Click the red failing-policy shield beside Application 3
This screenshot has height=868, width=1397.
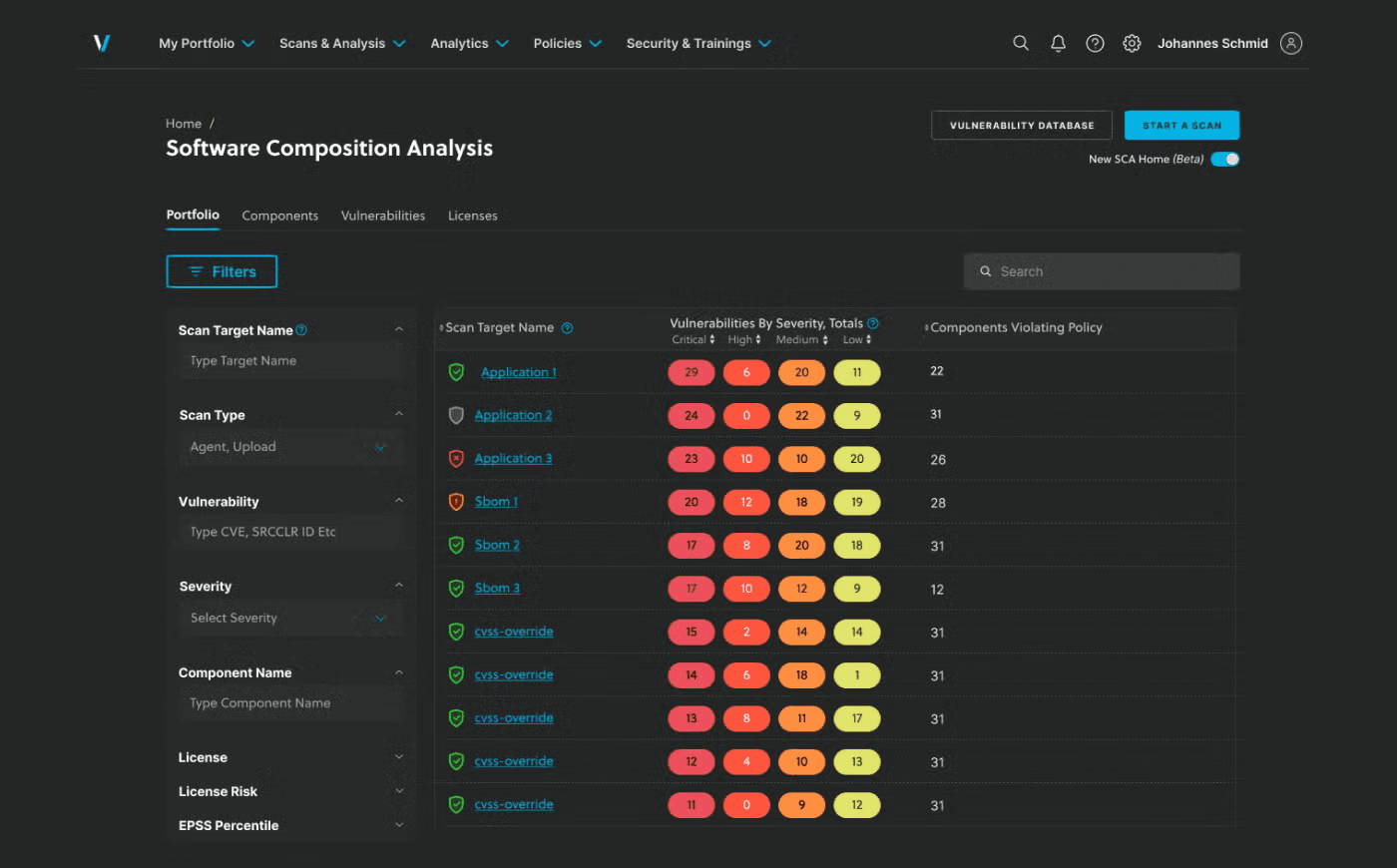click(x=456, y=458)
